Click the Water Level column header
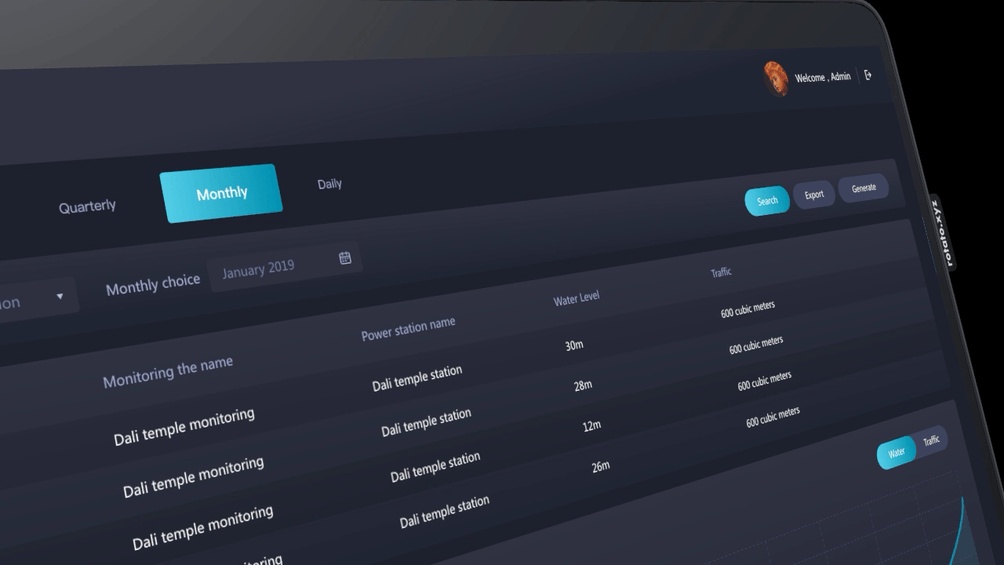The height and width of the screenshot is (565, 1004). coord(576,298)
